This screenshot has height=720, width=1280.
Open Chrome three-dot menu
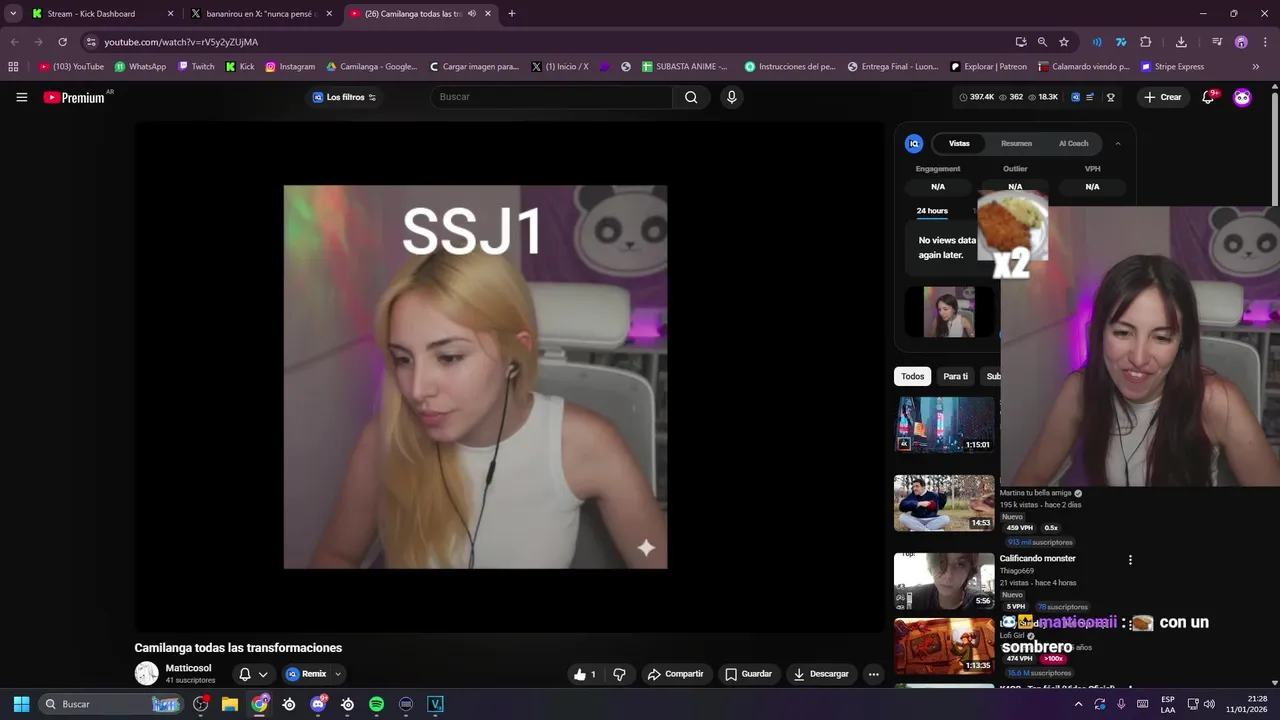[1265, 42]
